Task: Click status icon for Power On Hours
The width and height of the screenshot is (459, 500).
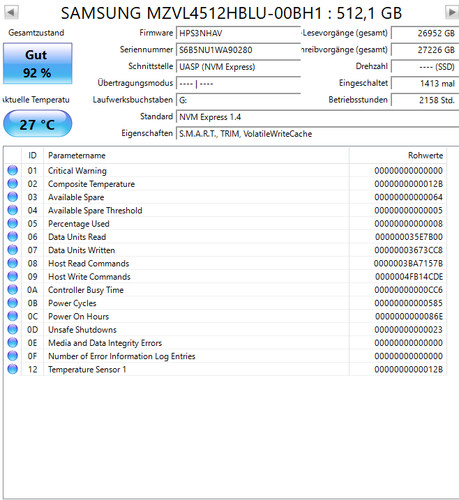Action: click(x=13, y=316)
